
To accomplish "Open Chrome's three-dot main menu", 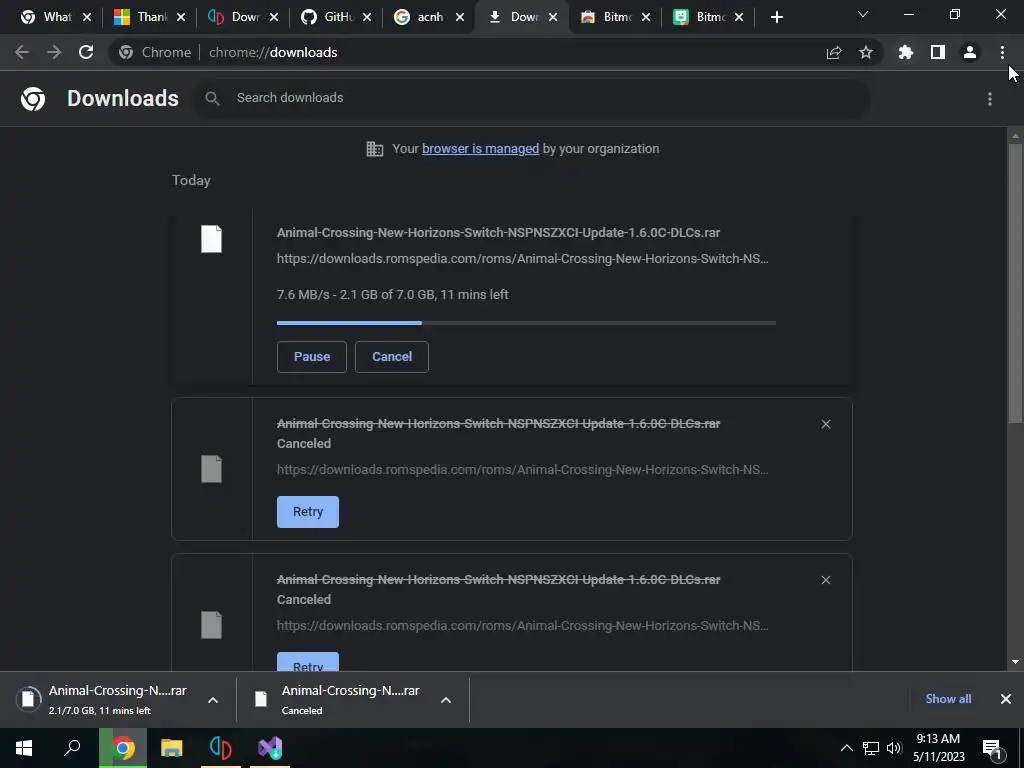I will point(1002,52).
